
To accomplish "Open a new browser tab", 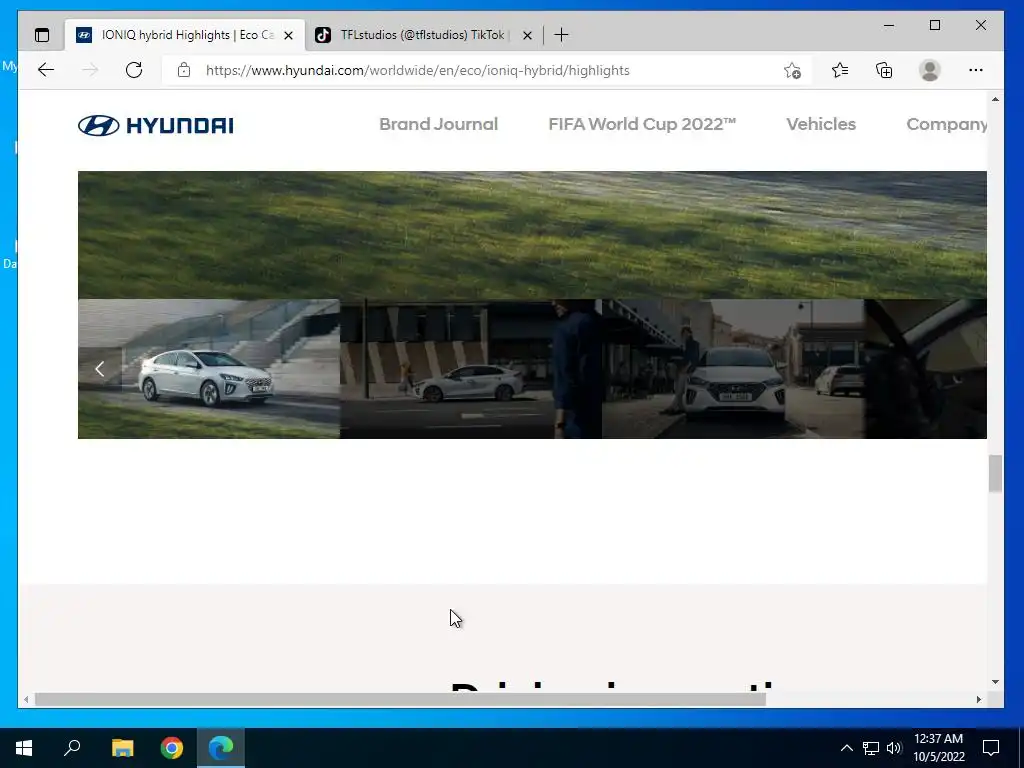I will tap(561, 35).
